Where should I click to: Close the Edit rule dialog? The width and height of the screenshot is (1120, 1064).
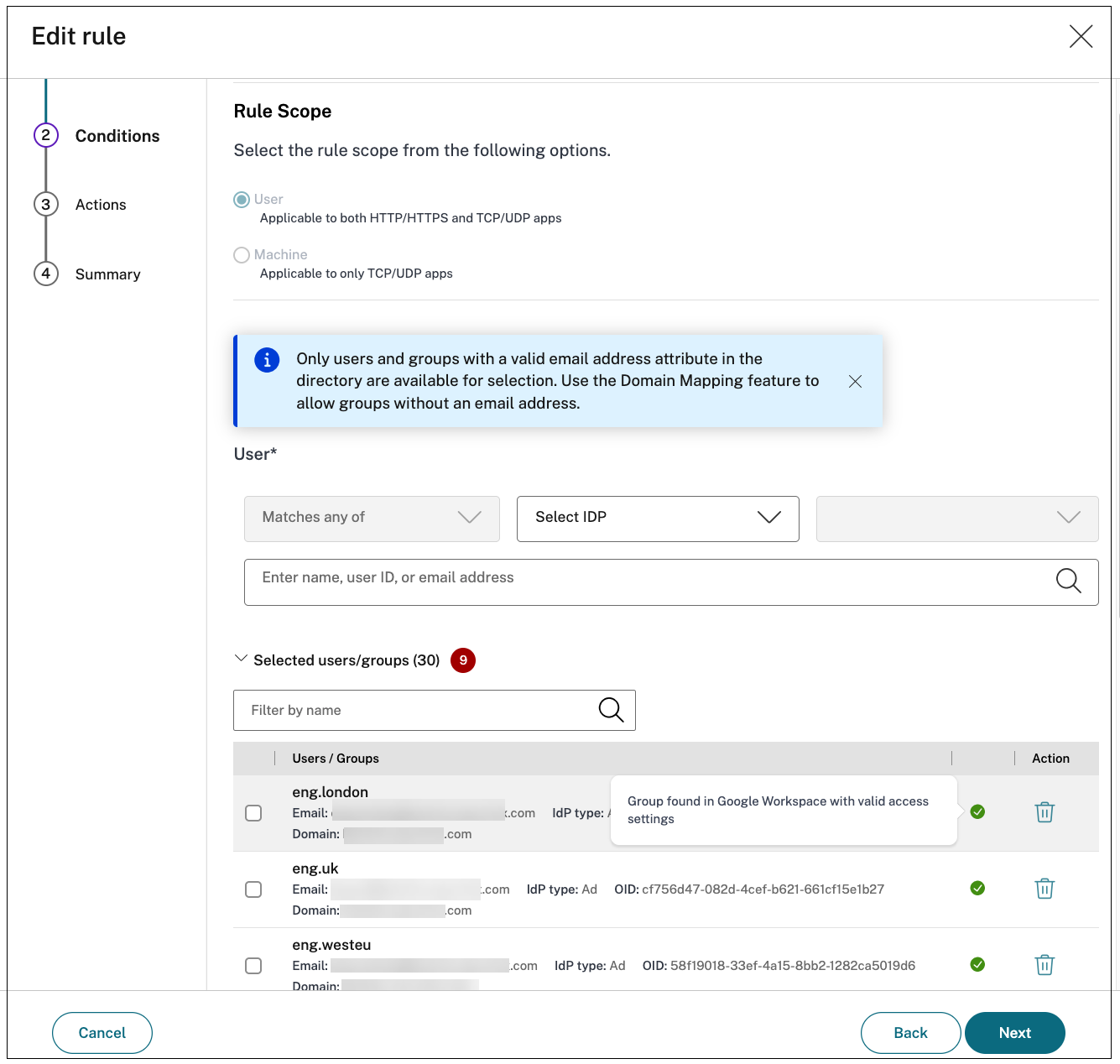click(x=1081, y=36)
